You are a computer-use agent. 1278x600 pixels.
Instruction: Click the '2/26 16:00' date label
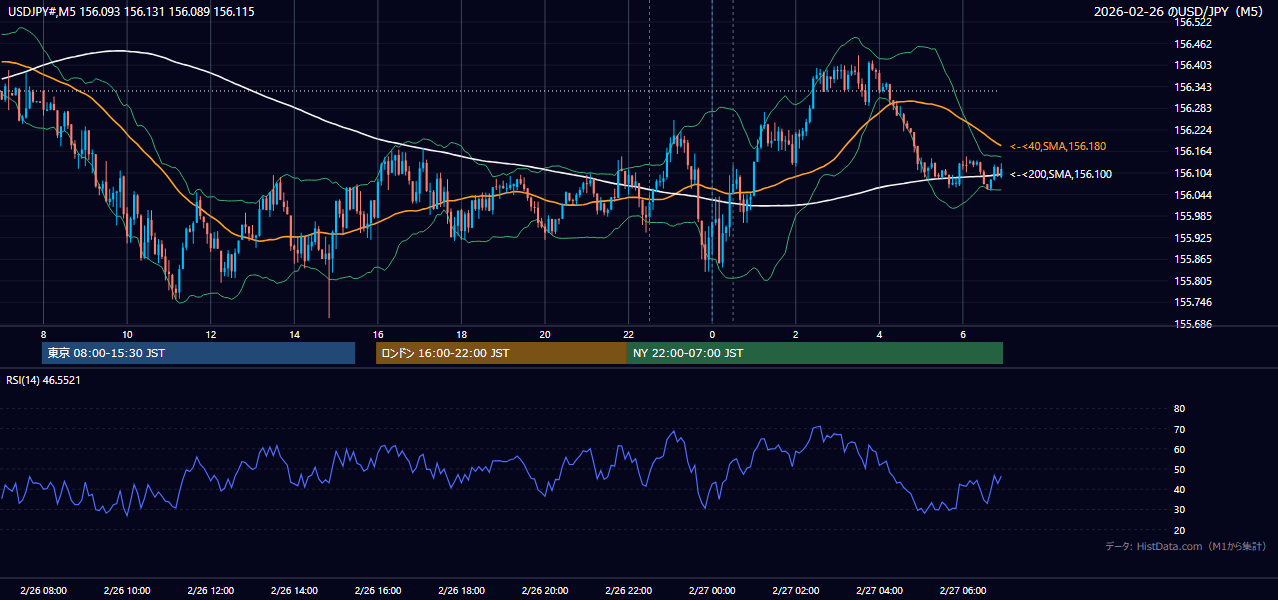point(377,590)
